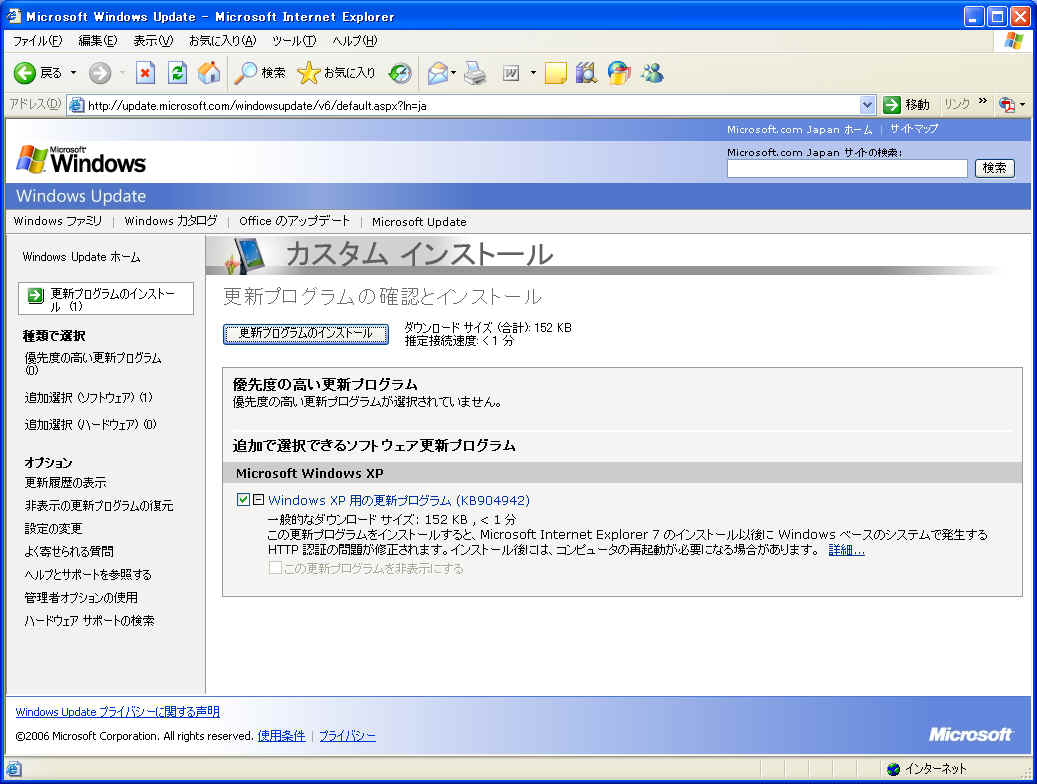Select 追加選択 (ソフトウェア) (1)
This screenshot has width=1037, height=784.
point(88,398)
